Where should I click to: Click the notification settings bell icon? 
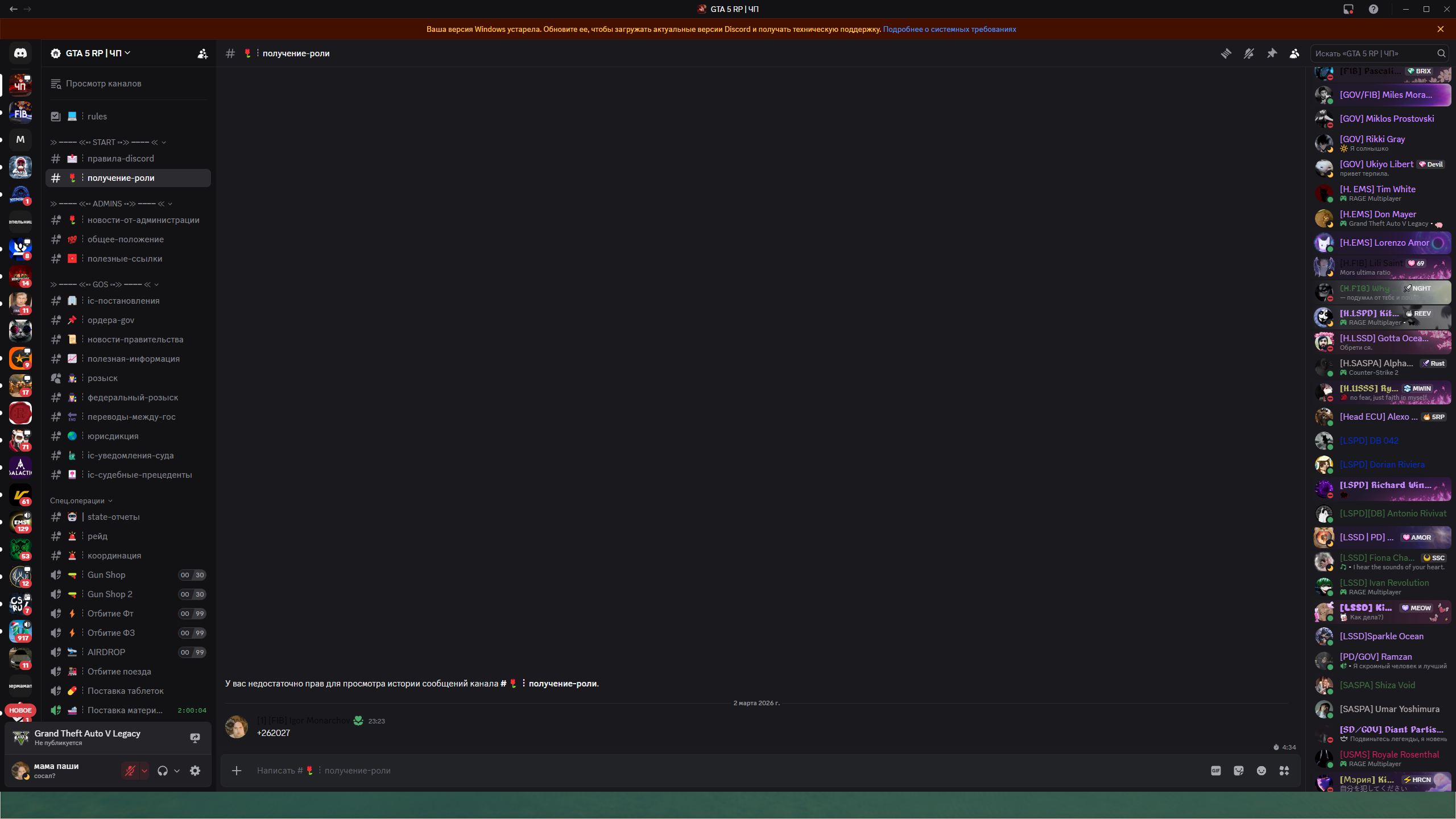(x=1248, y=53)
